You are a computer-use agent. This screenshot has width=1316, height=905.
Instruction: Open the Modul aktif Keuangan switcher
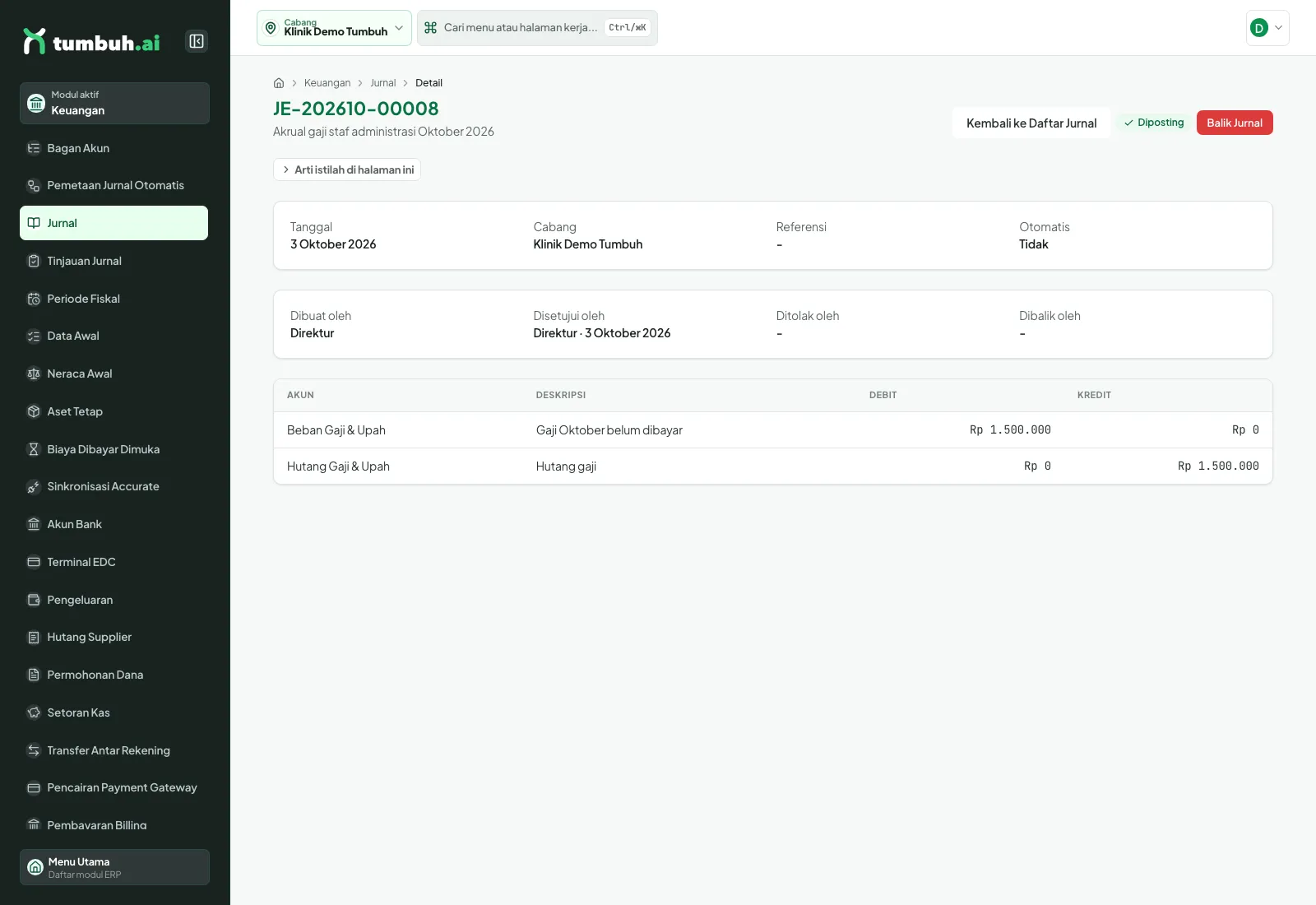point(114,103)
